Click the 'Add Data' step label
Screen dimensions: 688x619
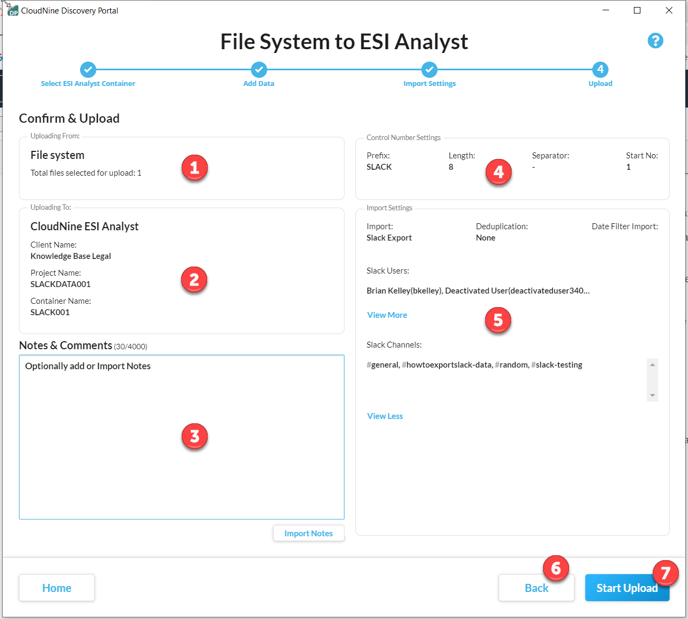coord(259,83)
